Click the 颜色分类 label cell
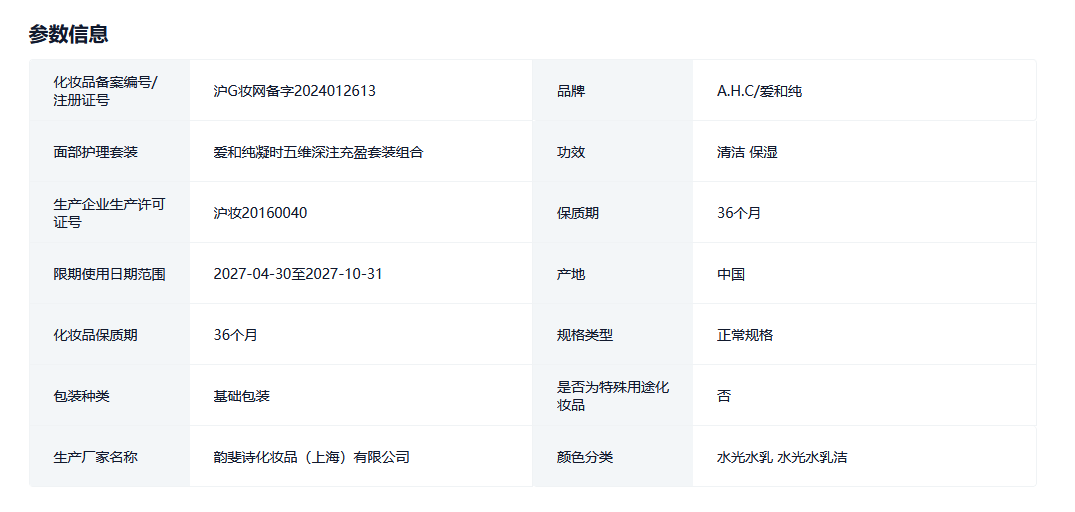The image size is (1075, 512). tap(585, 457)
